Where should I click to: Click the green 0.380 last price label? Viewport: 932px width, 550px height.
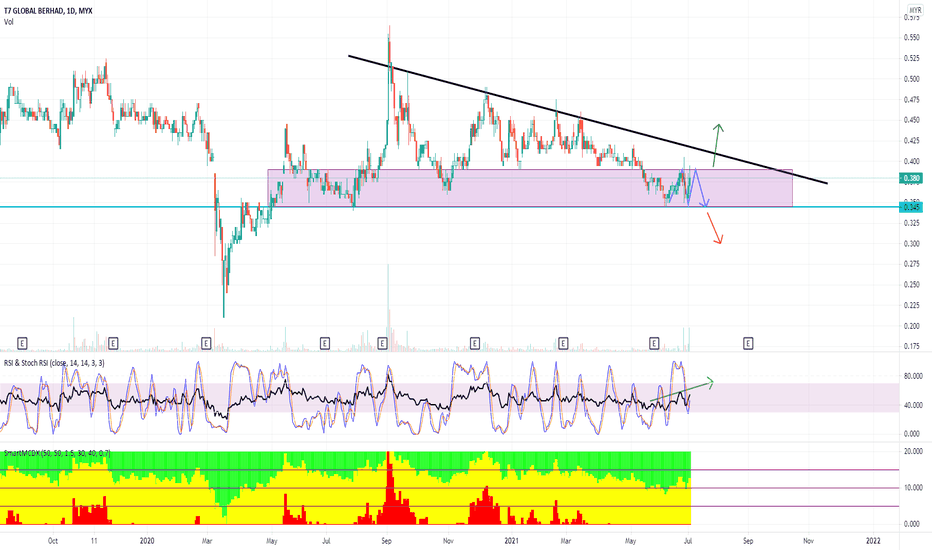tap(912, 178)
